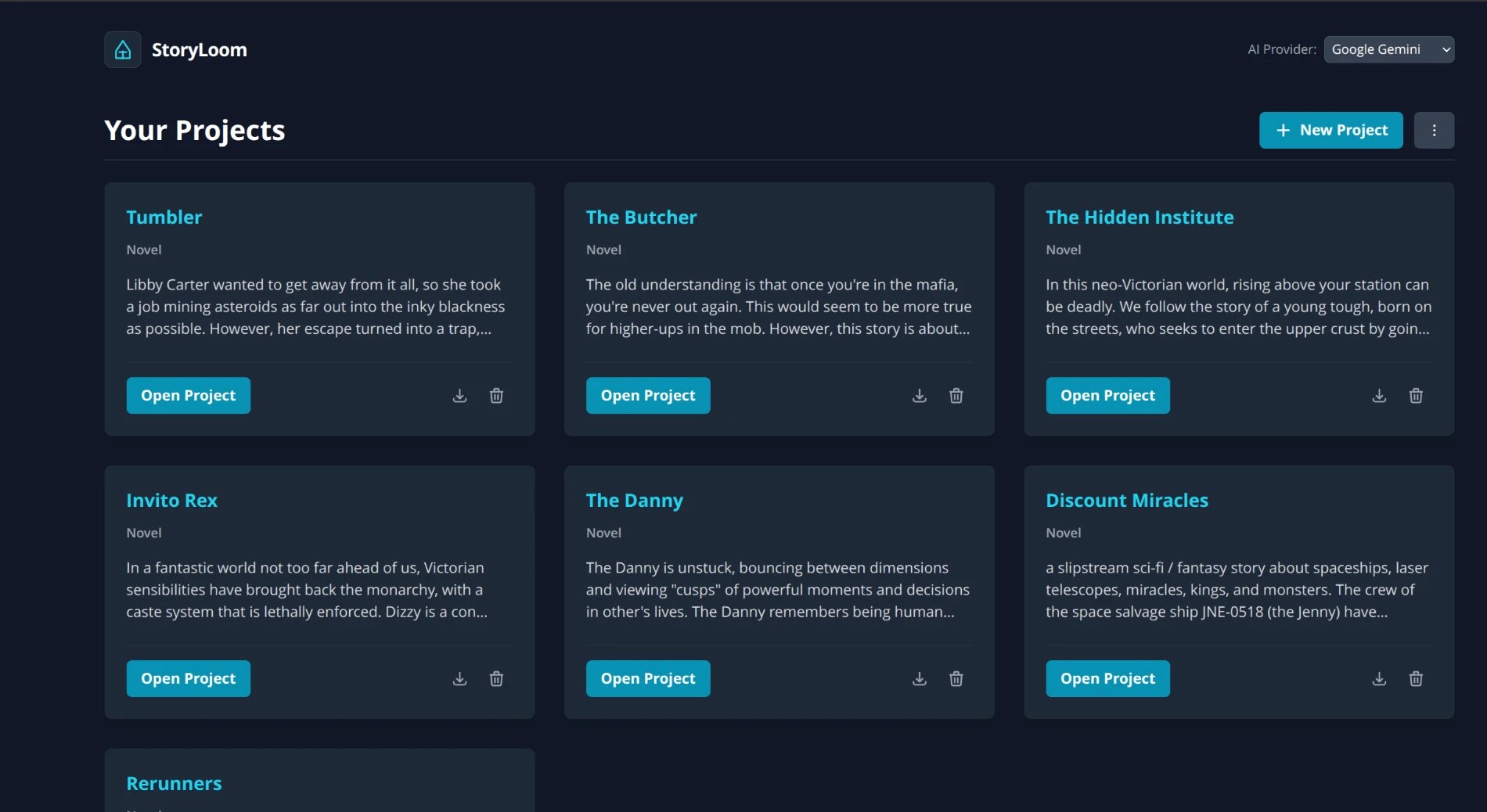
Task: Click the mafia description of The Butcher
Action: (x=779, y=307)
